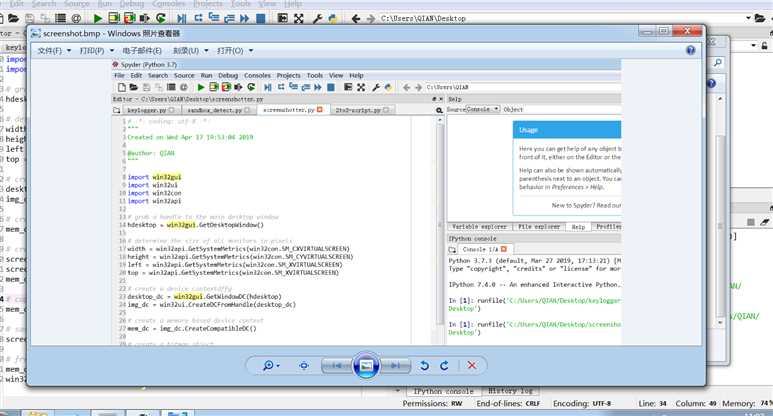Stop debugging with the blue square icon

[x=261, y=18]
